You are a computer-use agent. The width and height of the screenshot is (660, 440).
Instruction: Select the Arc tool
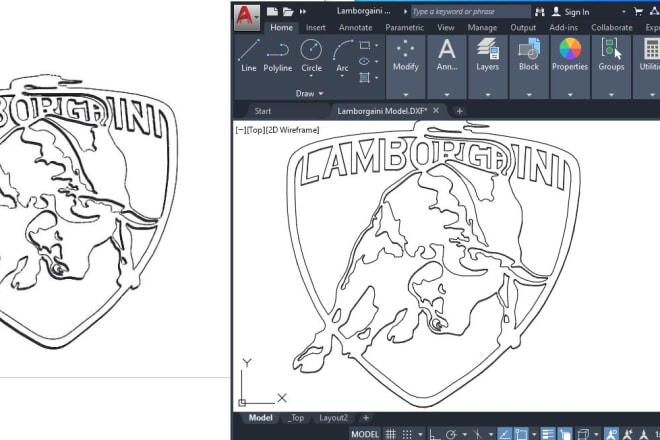click(342, 55)
